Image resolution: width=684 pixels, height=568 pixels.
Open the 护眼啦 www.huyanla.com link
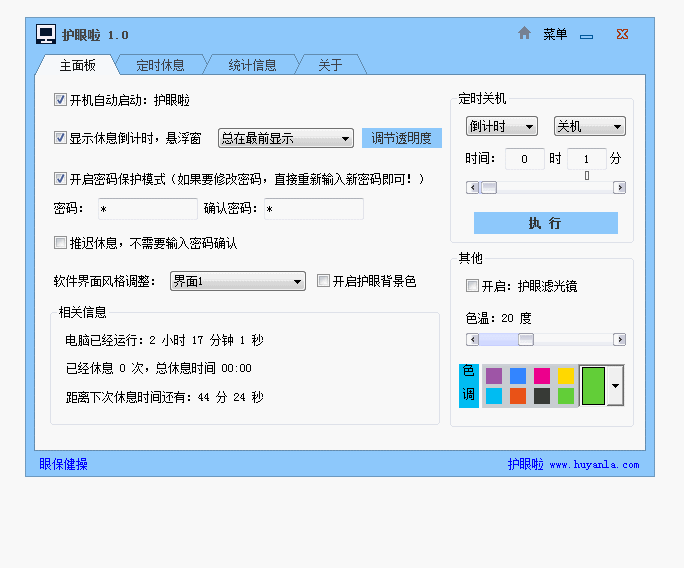pyautogui.click(x=574, y=464)
